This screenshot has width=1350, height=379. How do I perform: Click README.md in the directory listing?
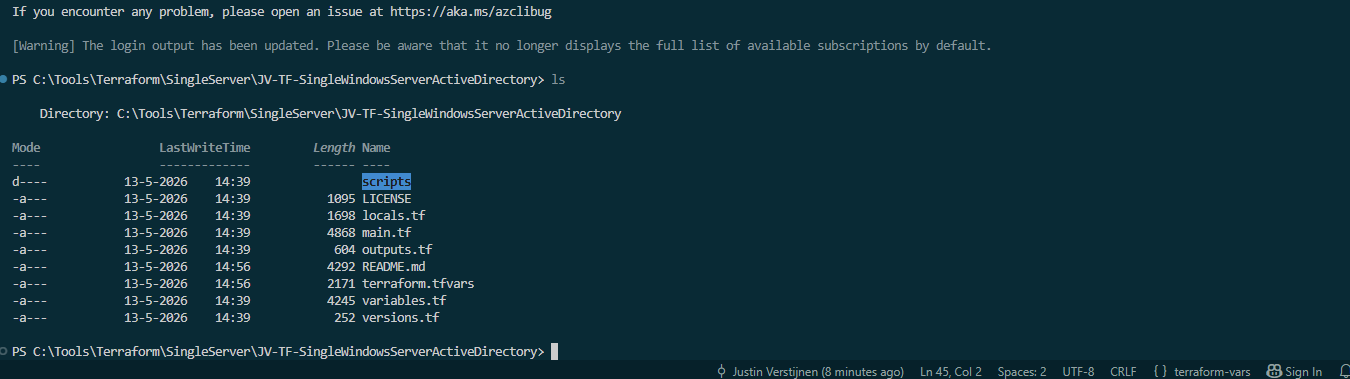394,266
